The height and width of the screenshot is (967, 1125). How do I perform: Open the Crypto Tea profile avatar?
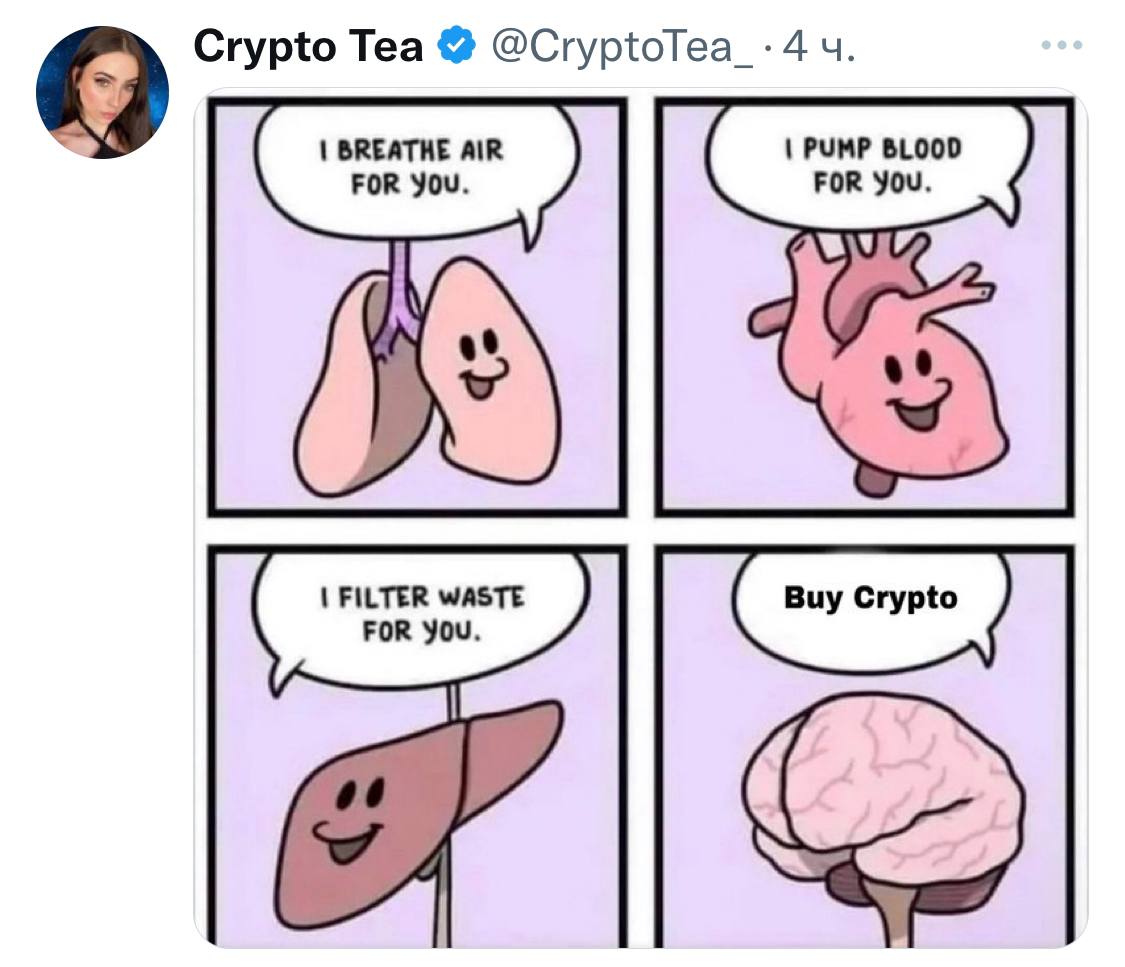(x=103, y=93)
